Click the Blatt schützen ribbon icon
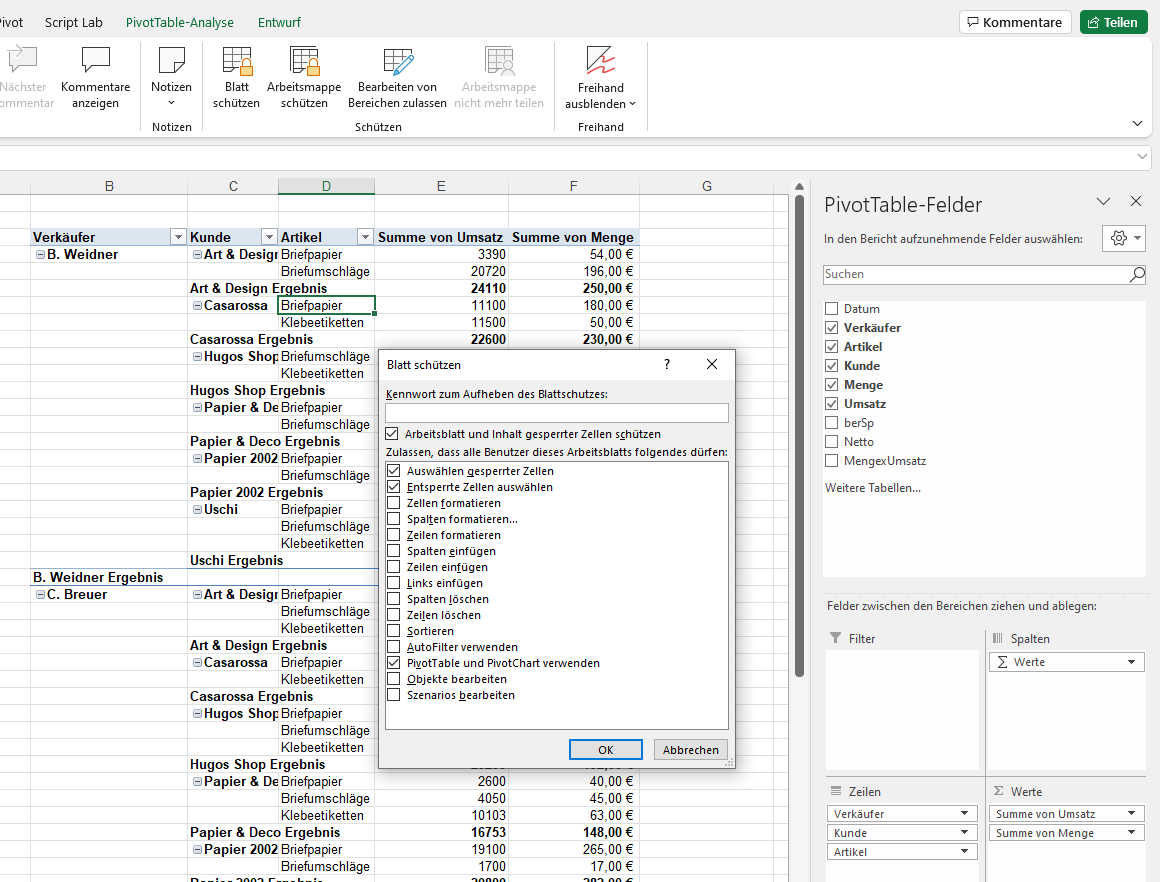 point(236,77)
